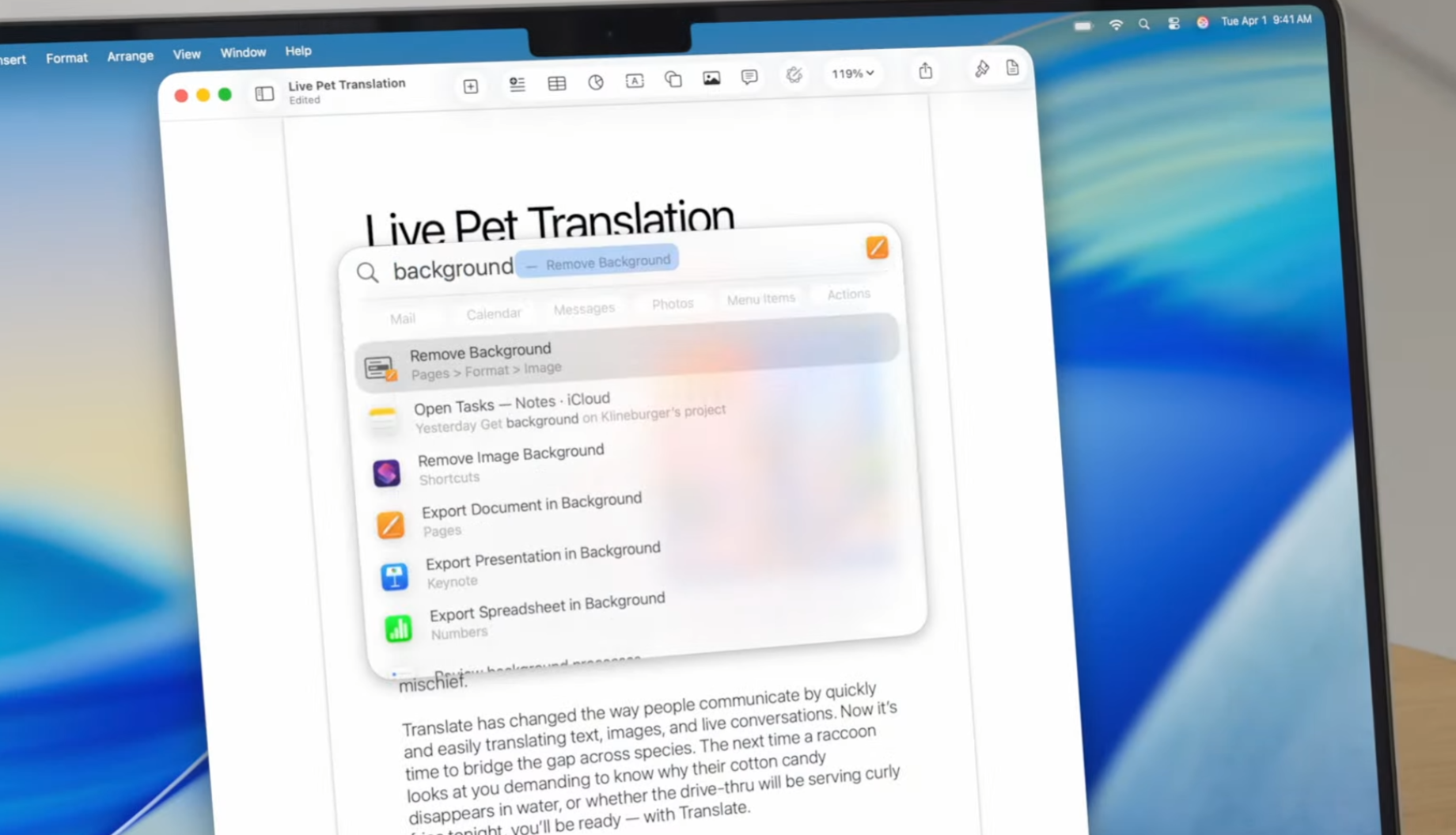Viewport: 1456px width, 835px height.
Task: Open the View menu
Action: (187, 54)
